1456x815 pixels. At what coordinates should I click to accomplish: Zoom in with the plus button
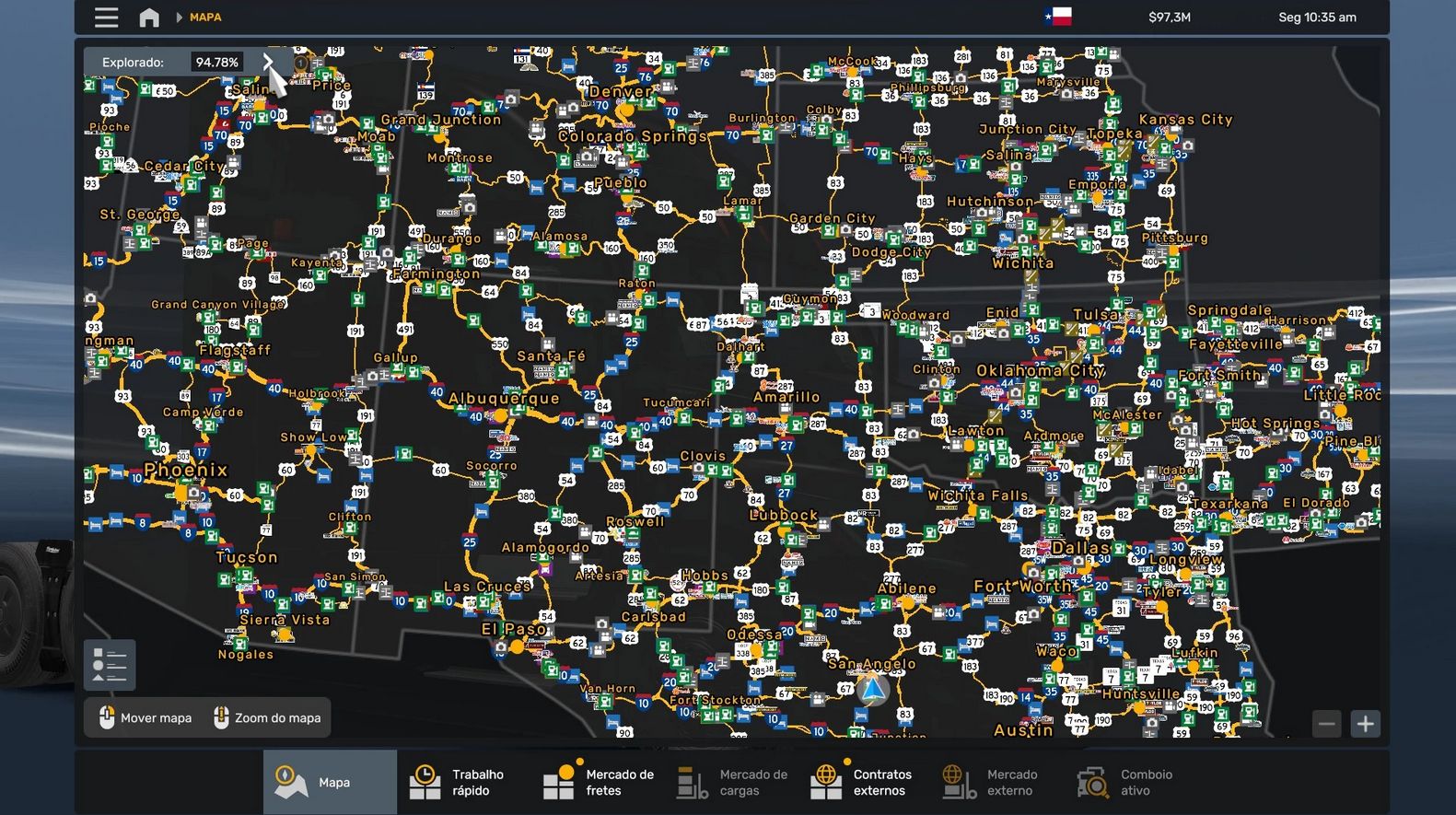pos(1365,724)
